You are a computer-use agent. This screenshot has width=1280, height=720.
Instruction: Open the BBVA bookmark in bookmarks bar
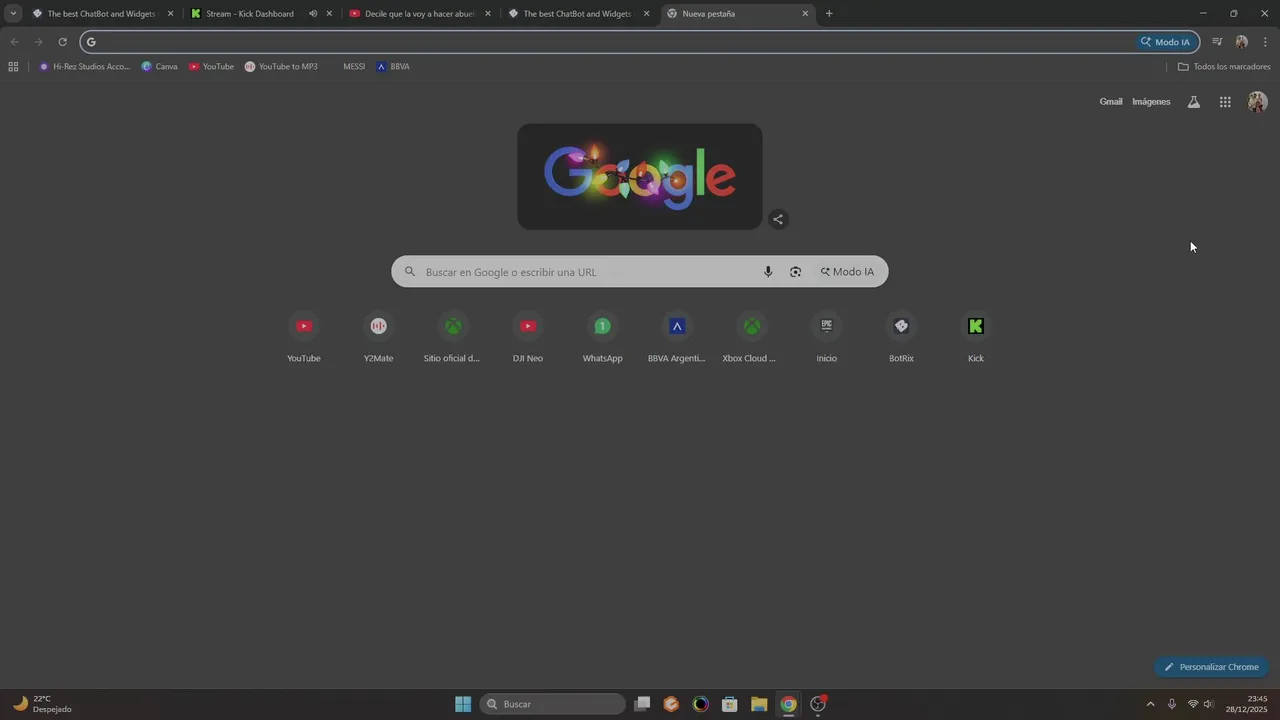pyautogui.click(x=393, y=67)
